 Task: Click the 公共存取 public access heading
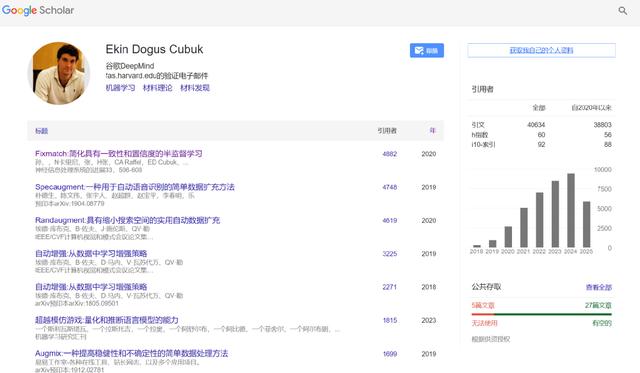click(x=486, y=287)
